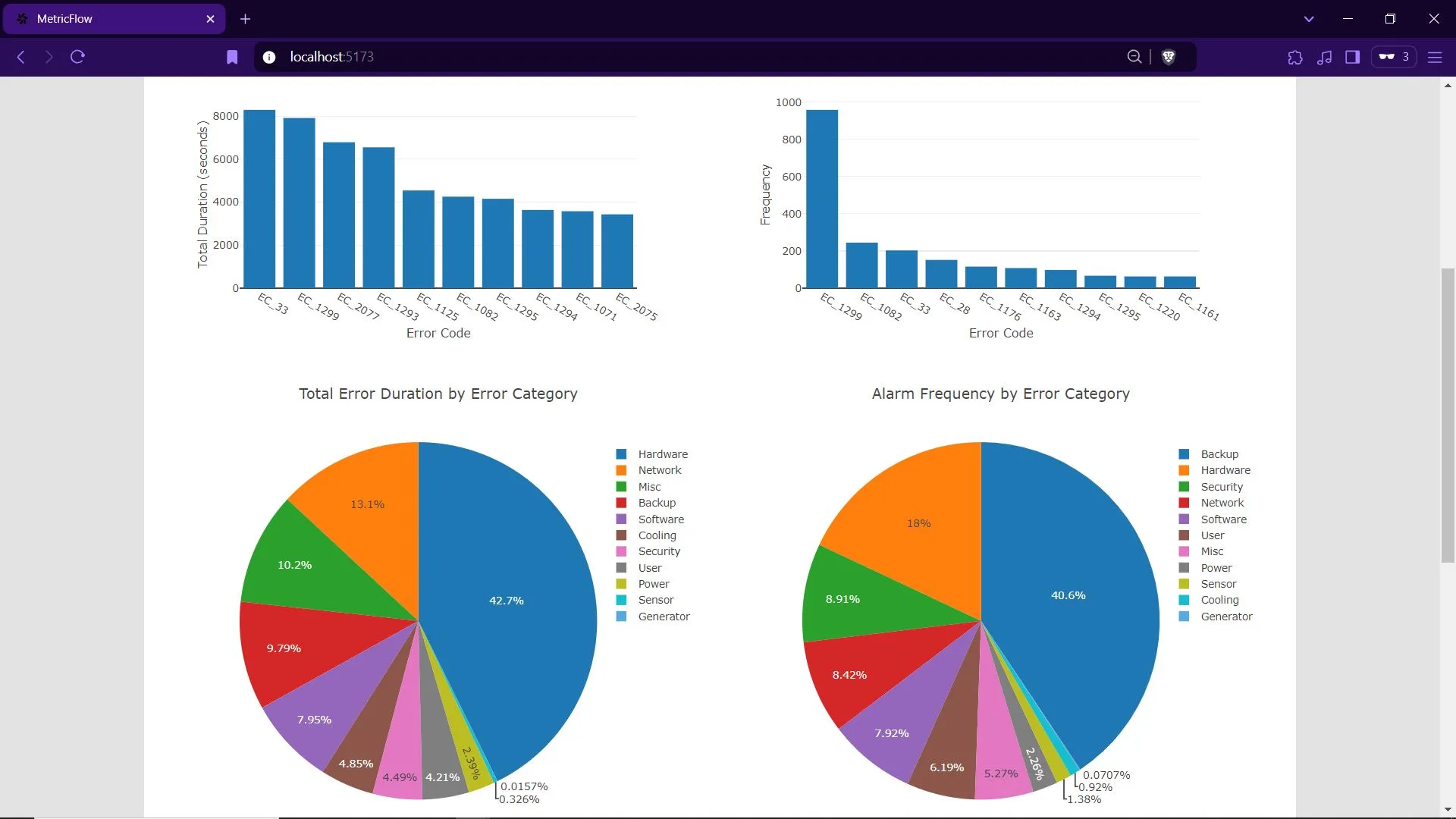Open the media playlist music note icon
Image resolution: width=1456 pixels, height=819 pixels.
point(1324,57)
